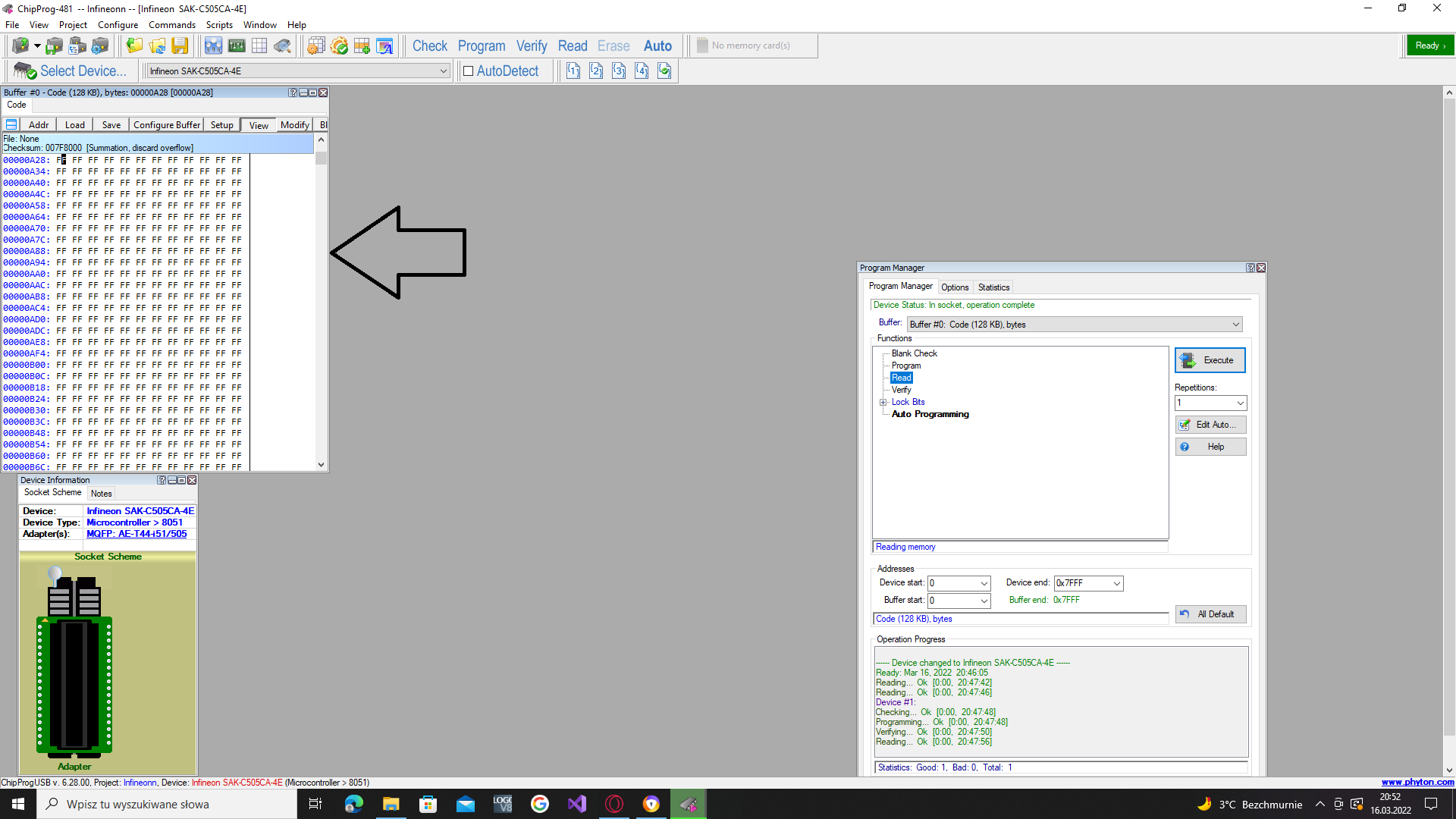Open the Infineon SAK-C505CA-4E device dropdown
This screenshot has width=1456, height=819.
[443, 71]
